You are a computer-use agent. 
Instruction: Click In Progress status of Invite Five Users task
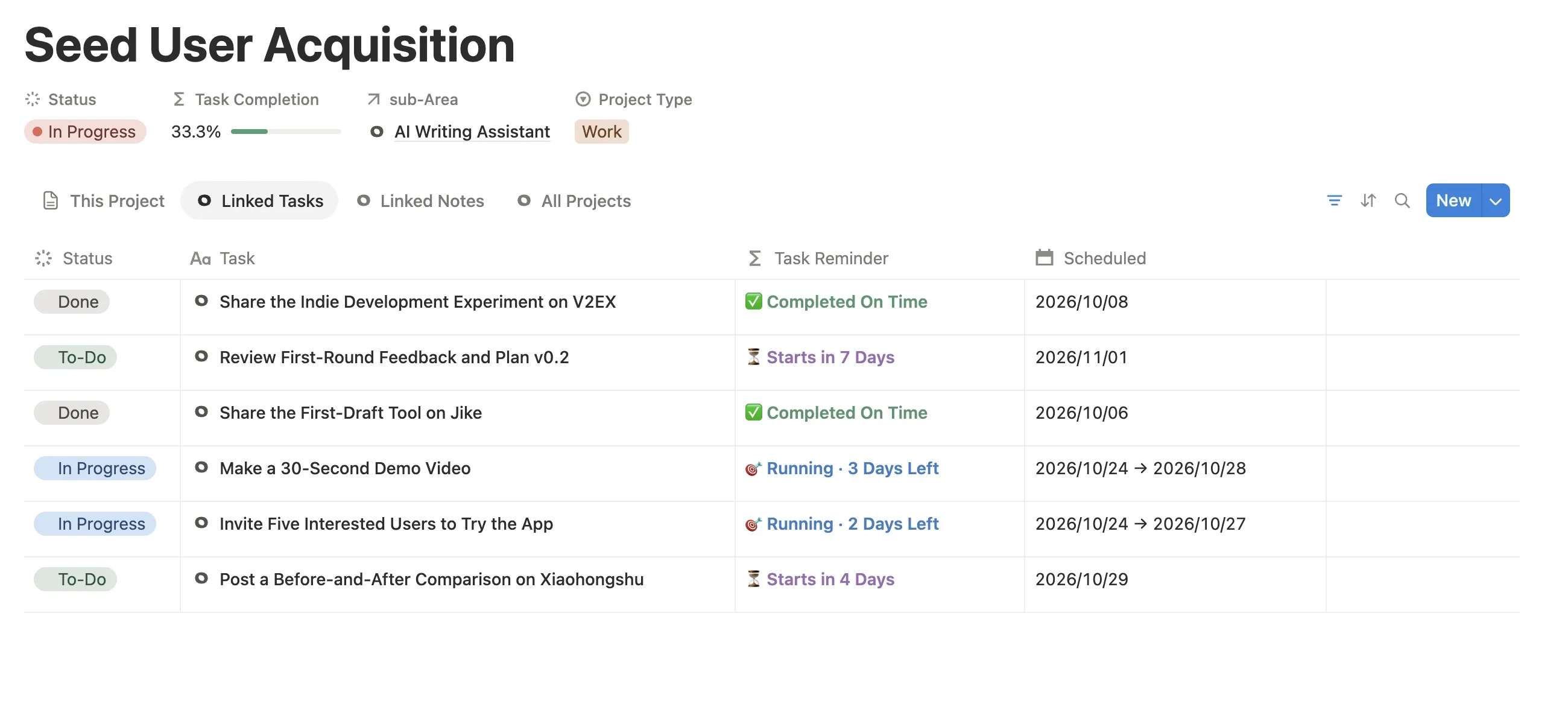point(95,523)
